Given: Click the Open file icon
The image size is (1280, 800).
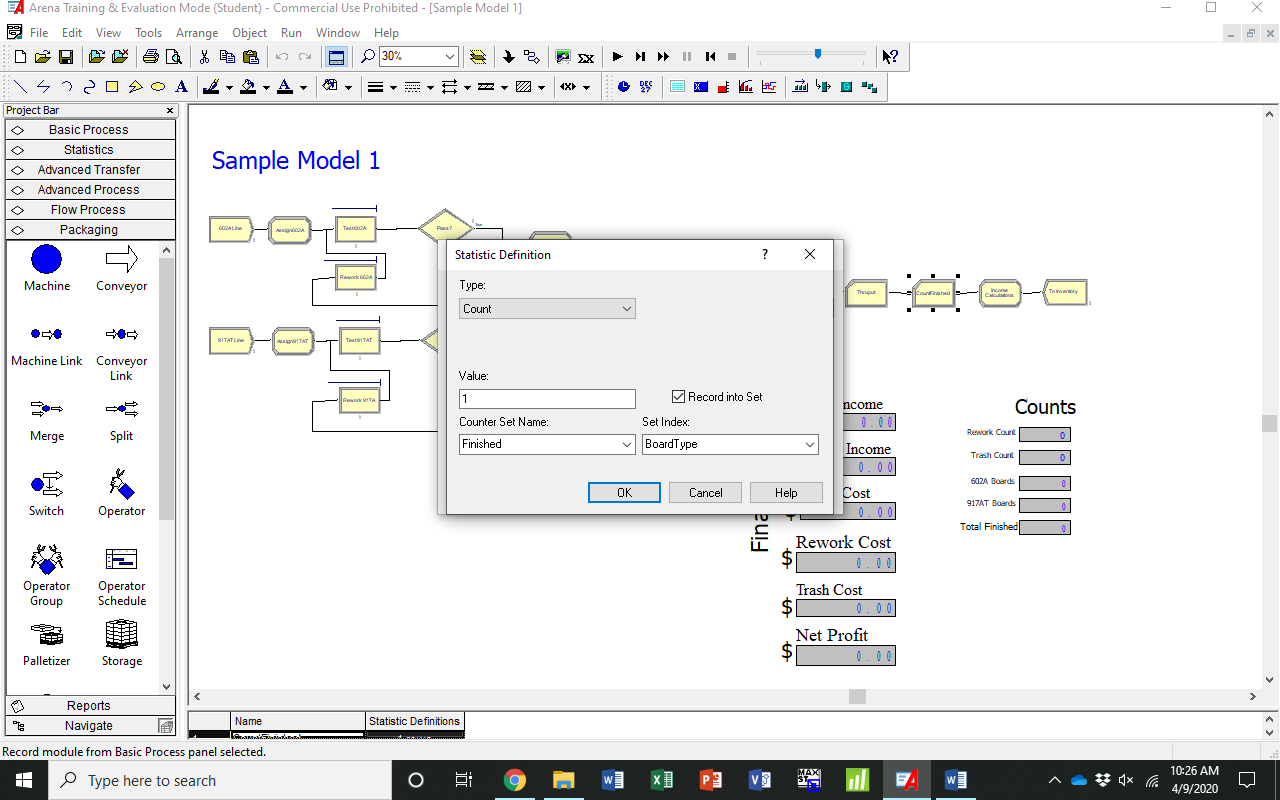Looking at the screenshot, I should [42, 57].
